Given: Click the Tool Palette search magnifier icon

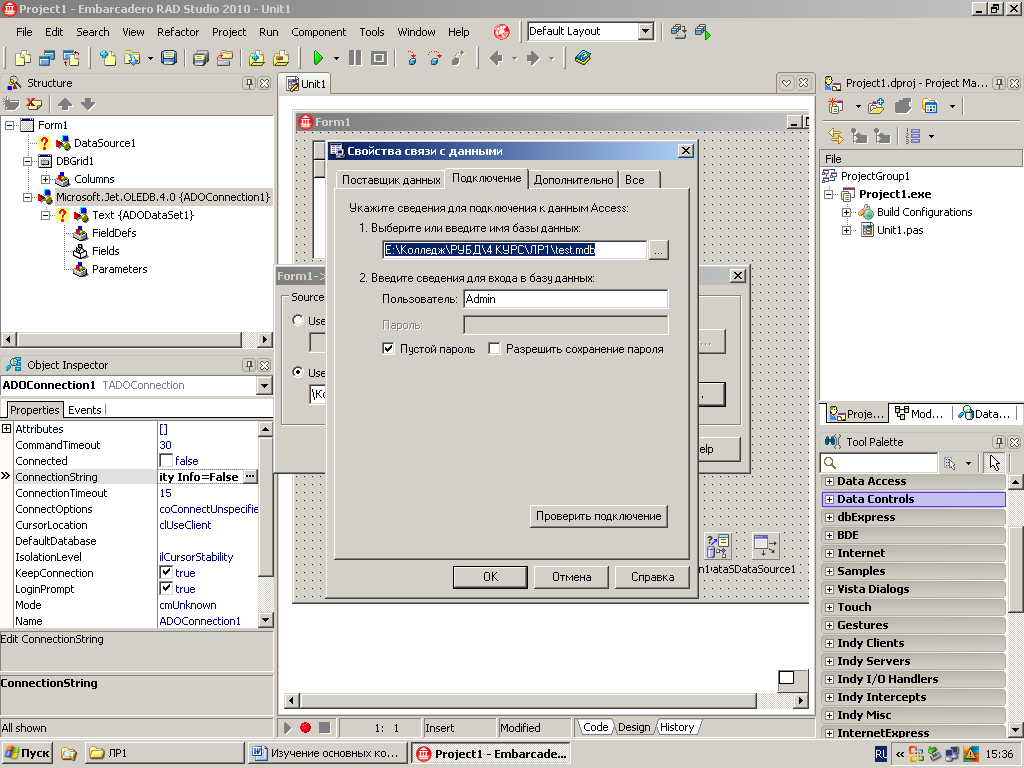Looking at the screenshot, I should [829, 462].
